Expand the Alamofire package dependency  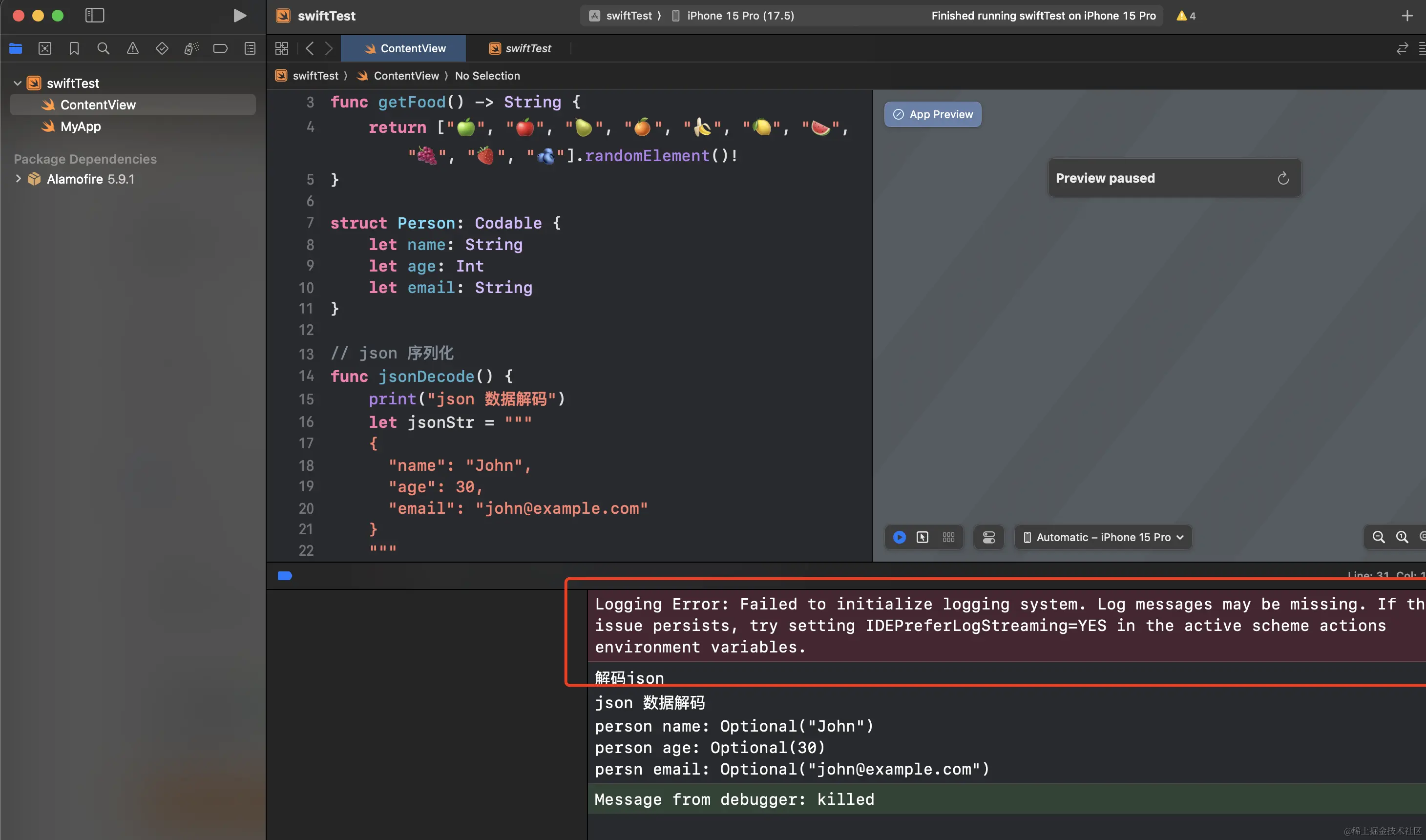tap(18, 179)
